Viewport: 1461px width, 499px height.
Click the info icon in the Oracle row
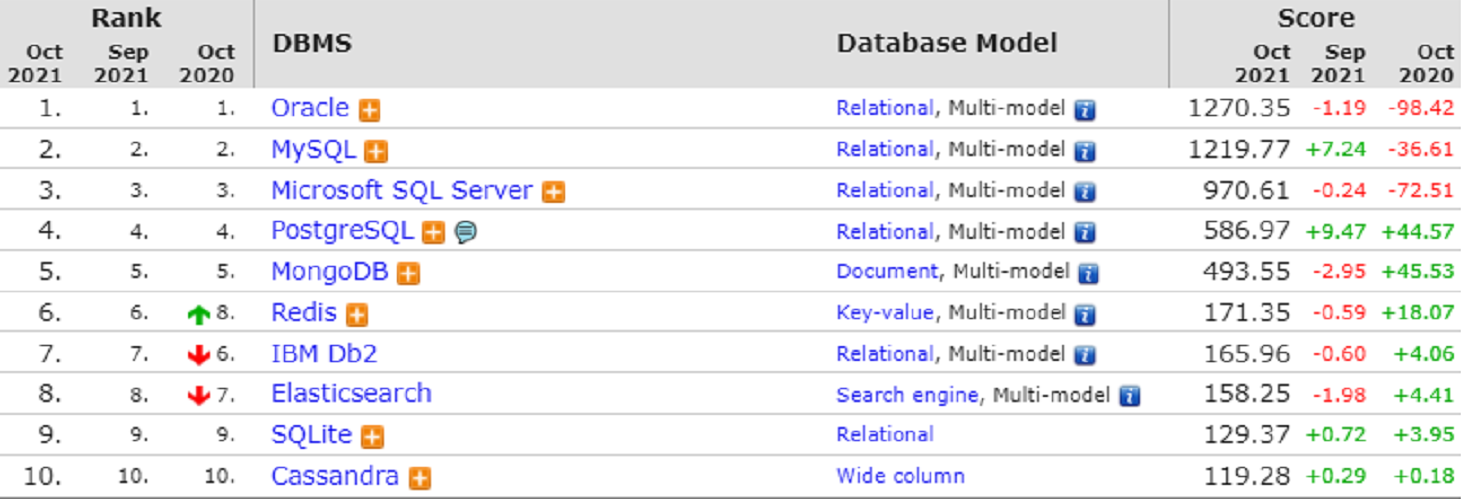(x=1085, y=110)
